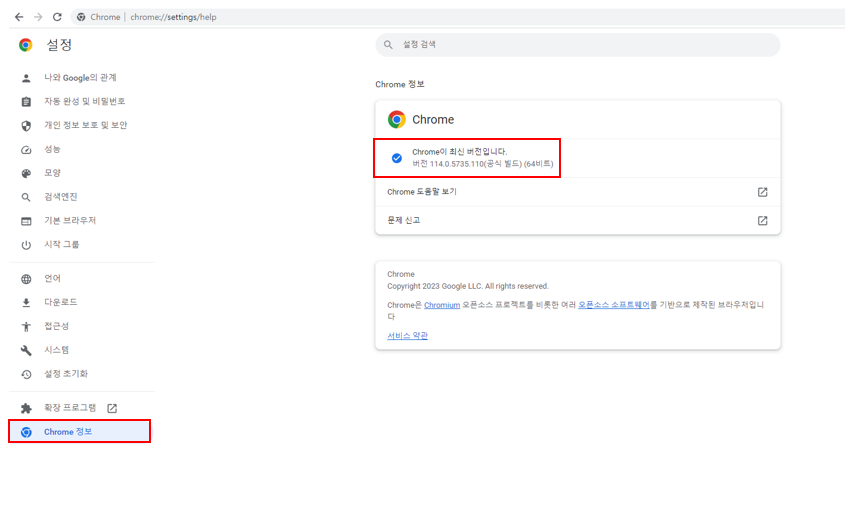Click the wrench icon for 시스템
The image size is (845, 515).
tap(26, 351)
